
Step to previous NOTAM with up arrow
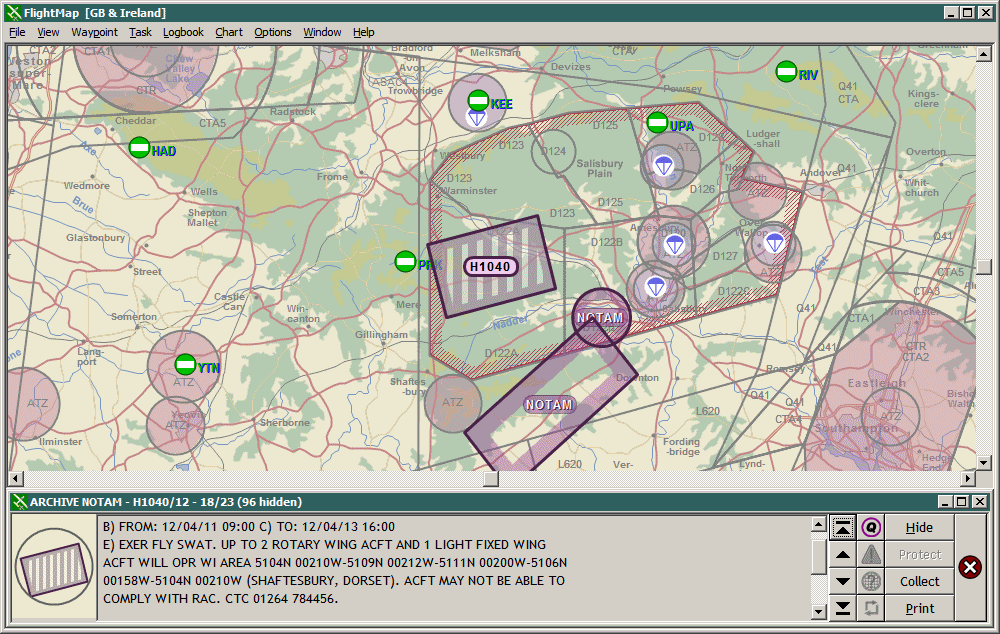[x=843, y=554]
